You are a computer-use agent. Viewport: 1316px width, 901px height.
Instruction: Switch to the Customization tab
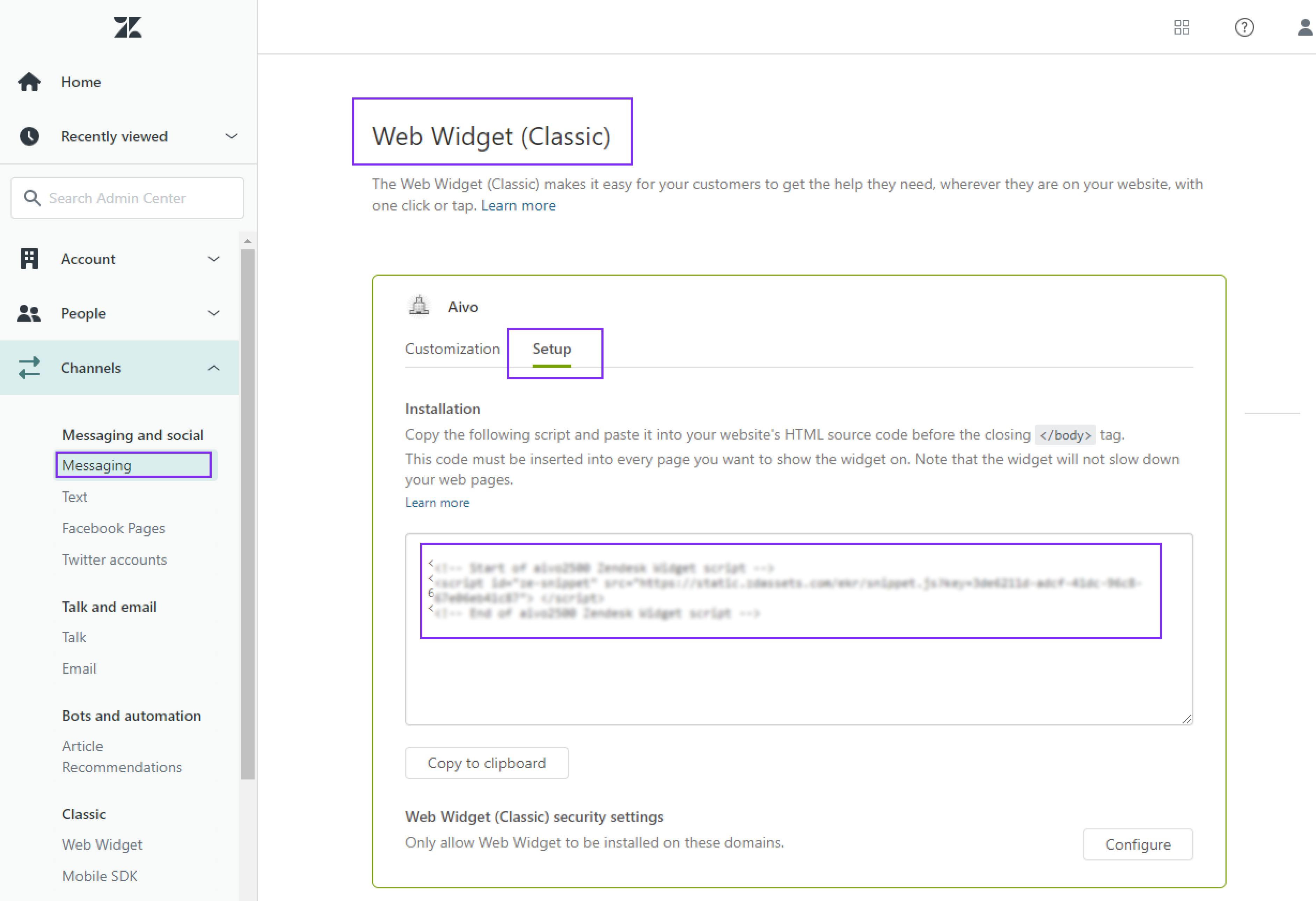tap(452, 348)
